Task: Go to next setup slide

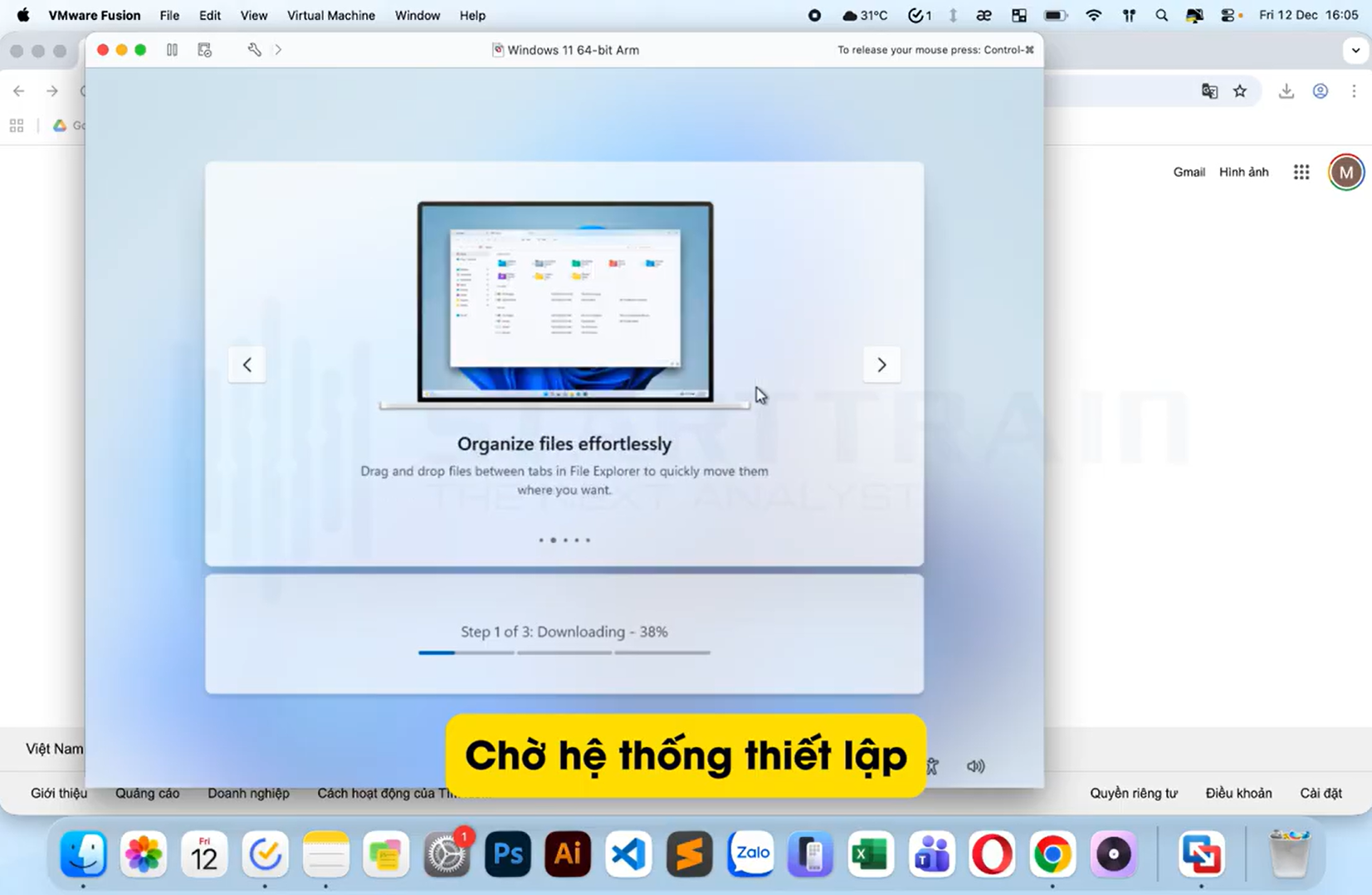Action: [881, 364]
